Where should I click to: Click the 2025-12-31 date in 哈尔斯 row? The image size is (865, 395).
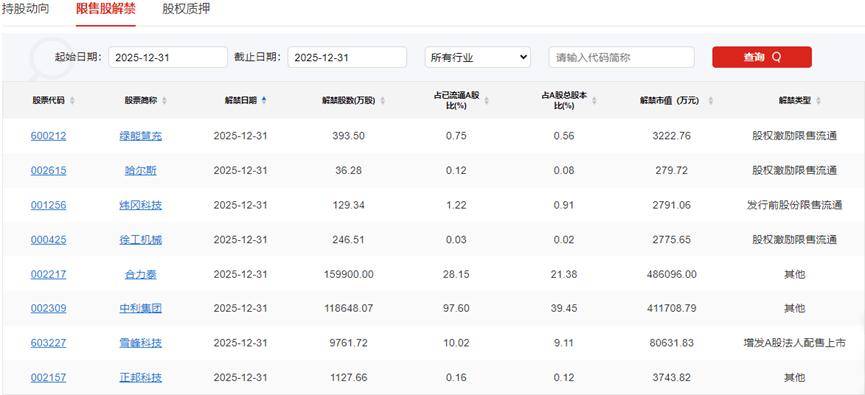tap(240, 170)
